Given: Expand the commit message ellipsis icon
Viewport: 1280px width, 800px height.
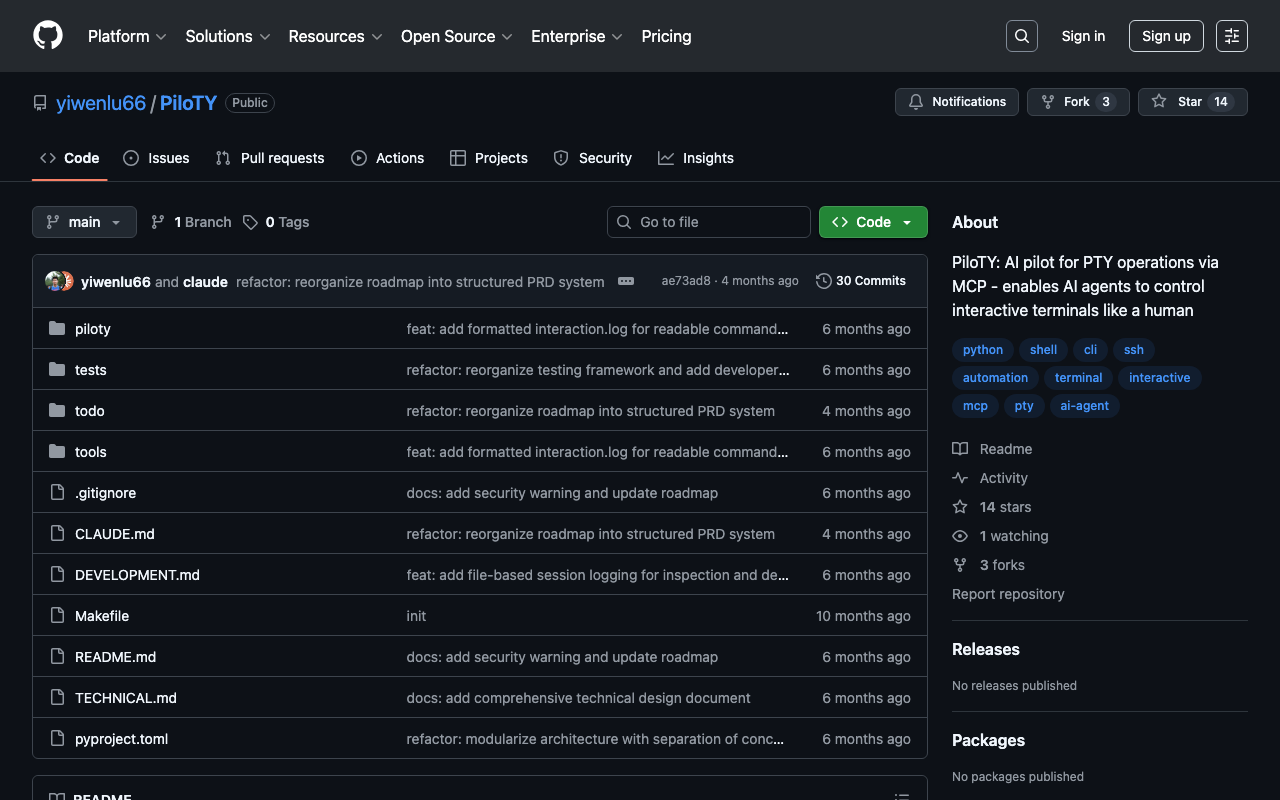Looking at the screenshot, I should (626, 281).
